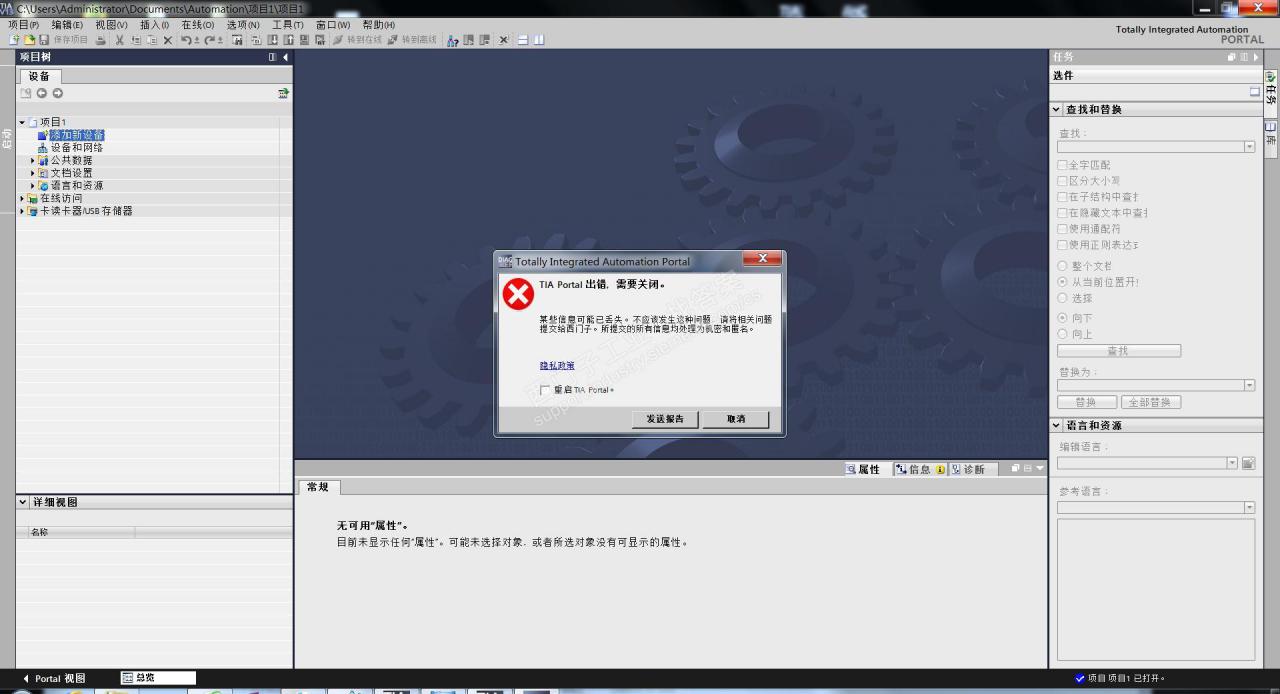Image resolution: width=1280 pixels, height=694 pixels.
Task: Switch to Portal 视图 at bottom left
Action: (54, 678)
